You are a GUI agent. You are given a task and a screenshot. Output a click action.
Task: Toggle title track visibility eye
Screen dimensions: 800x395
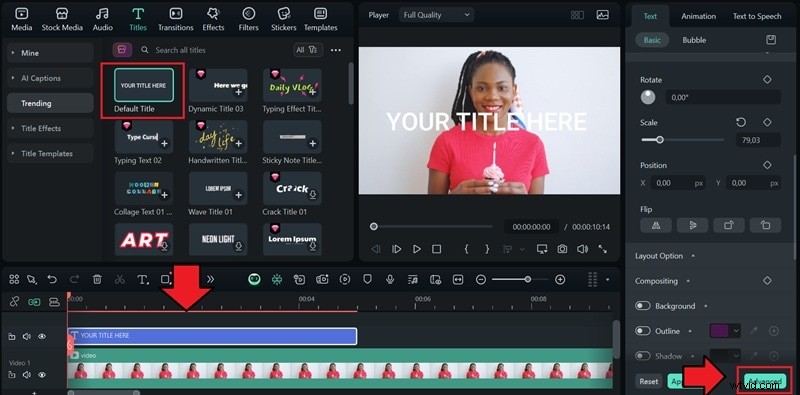coord(42,336)
